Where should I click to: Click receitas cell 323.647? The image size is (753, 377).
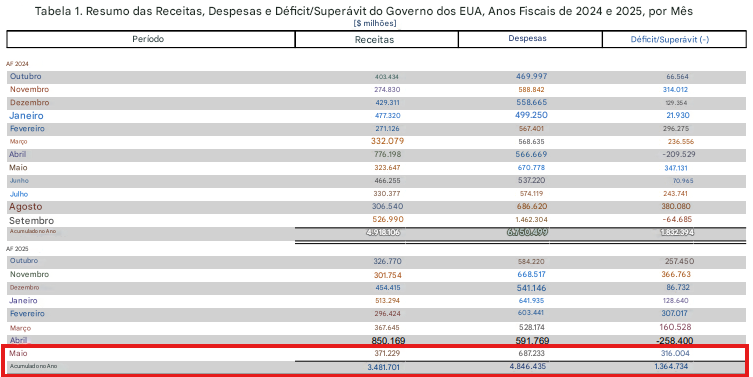click(387, 168)
